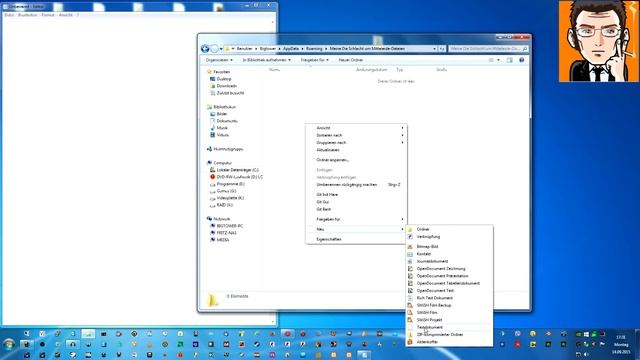Click the Explorer Forward arrow button
Screen dimensions: 640x360
coord(214,49)
